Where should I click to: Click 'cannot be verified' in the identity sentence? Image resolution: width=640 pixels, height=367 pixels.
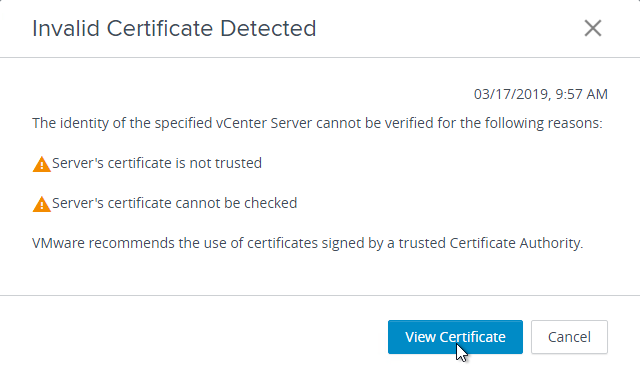click(x=374, y=123)
